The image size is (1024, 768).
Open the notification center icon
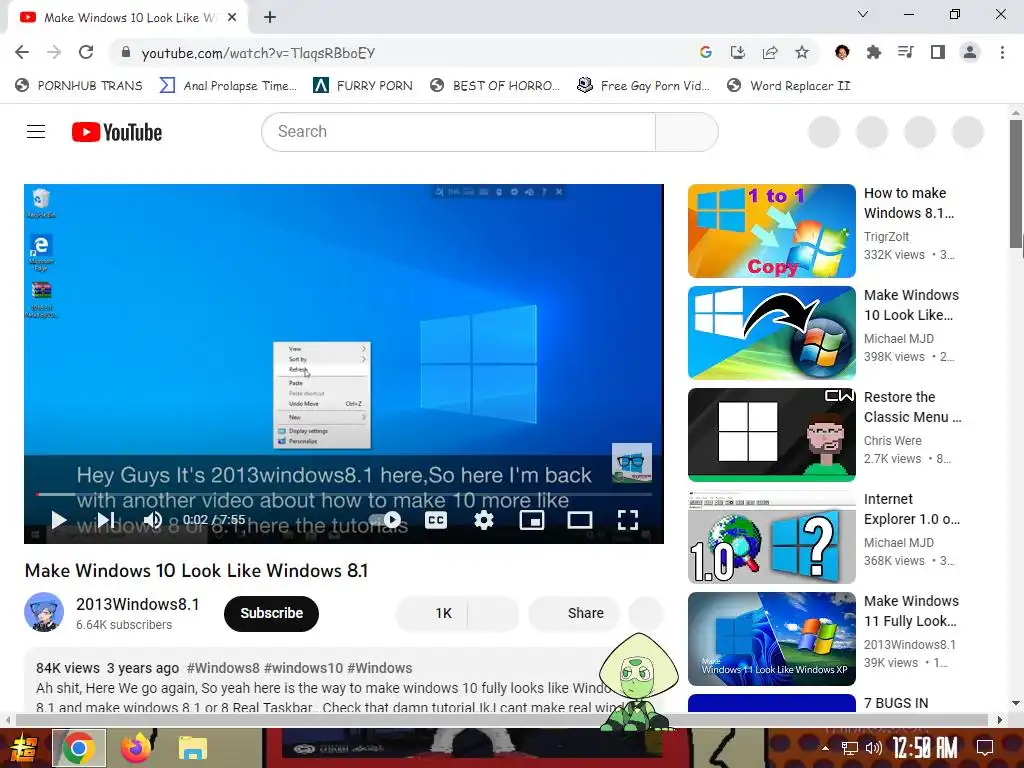pyautogui.click(x=985, y=747)
